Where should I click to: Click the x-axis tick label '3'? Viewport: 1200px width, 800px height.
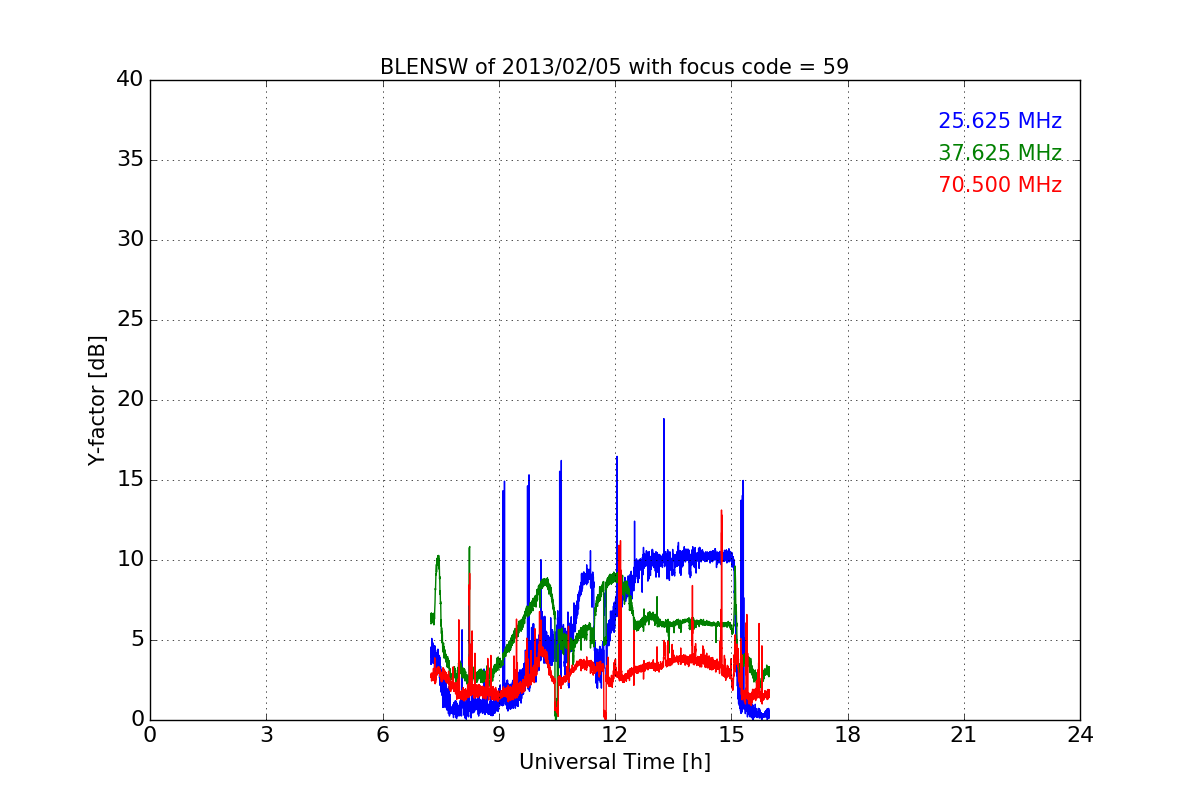coord(266,735)
